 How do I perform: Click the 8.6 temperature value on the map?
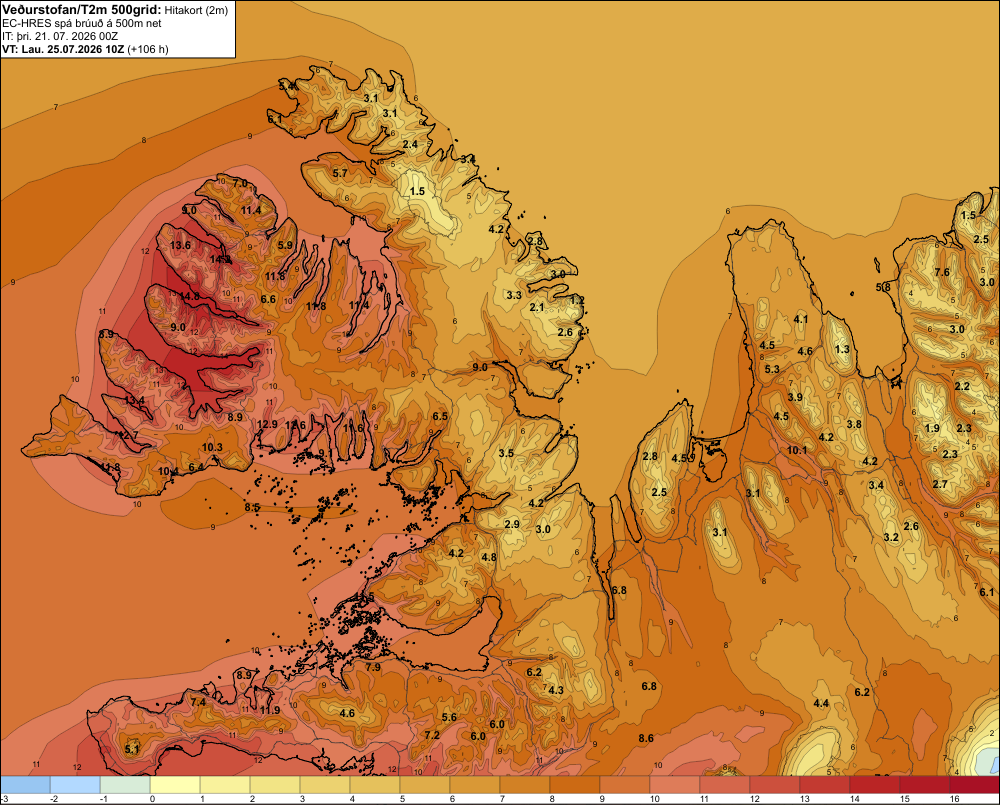click(x=646, y=738)
